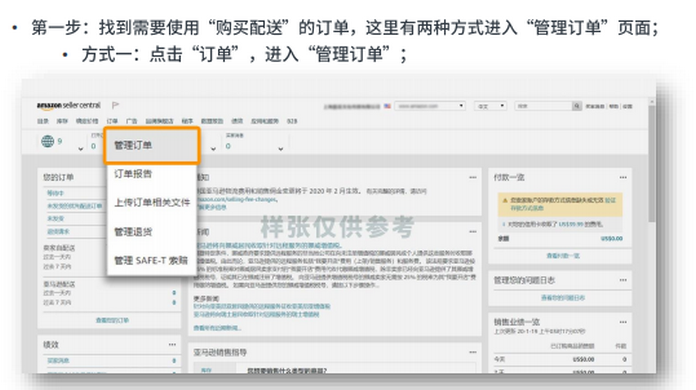Click the US$39.99 amount in the payment note
This screenshot has height=390, width=696.
(x=571, y=225)
